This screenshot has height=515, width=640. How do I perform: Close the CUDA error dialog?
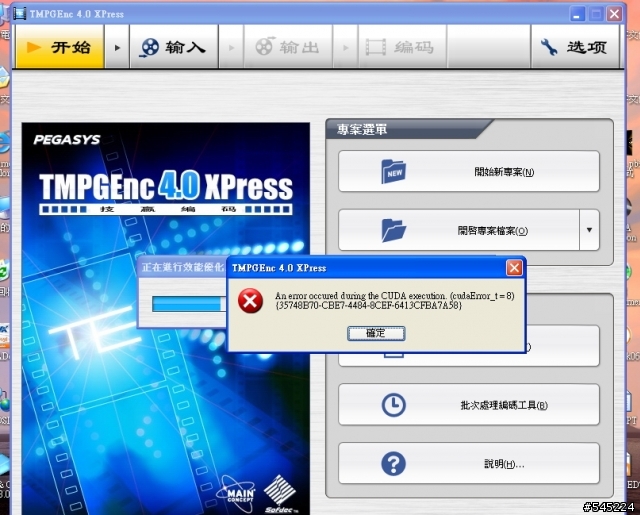(x=514, y=268)
